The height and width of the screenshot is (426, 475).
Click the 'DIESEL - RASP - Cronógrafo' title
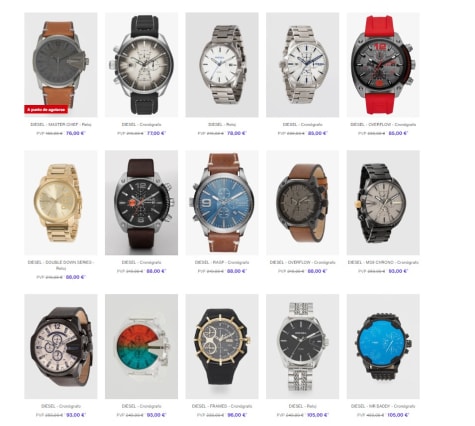[222, 262]
